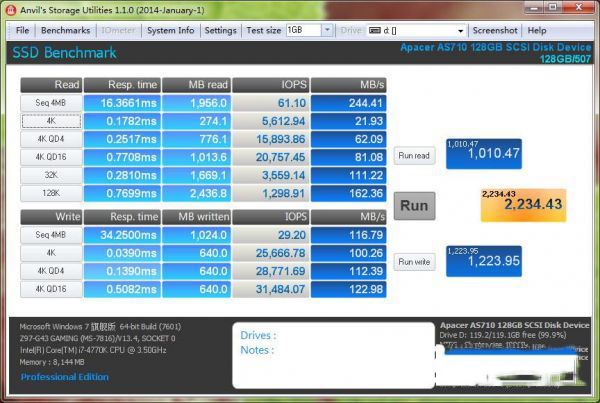This screenshot has width=600, height=403.
Task: Click the read score 1,010.47 box
Action: click(484, 154)
